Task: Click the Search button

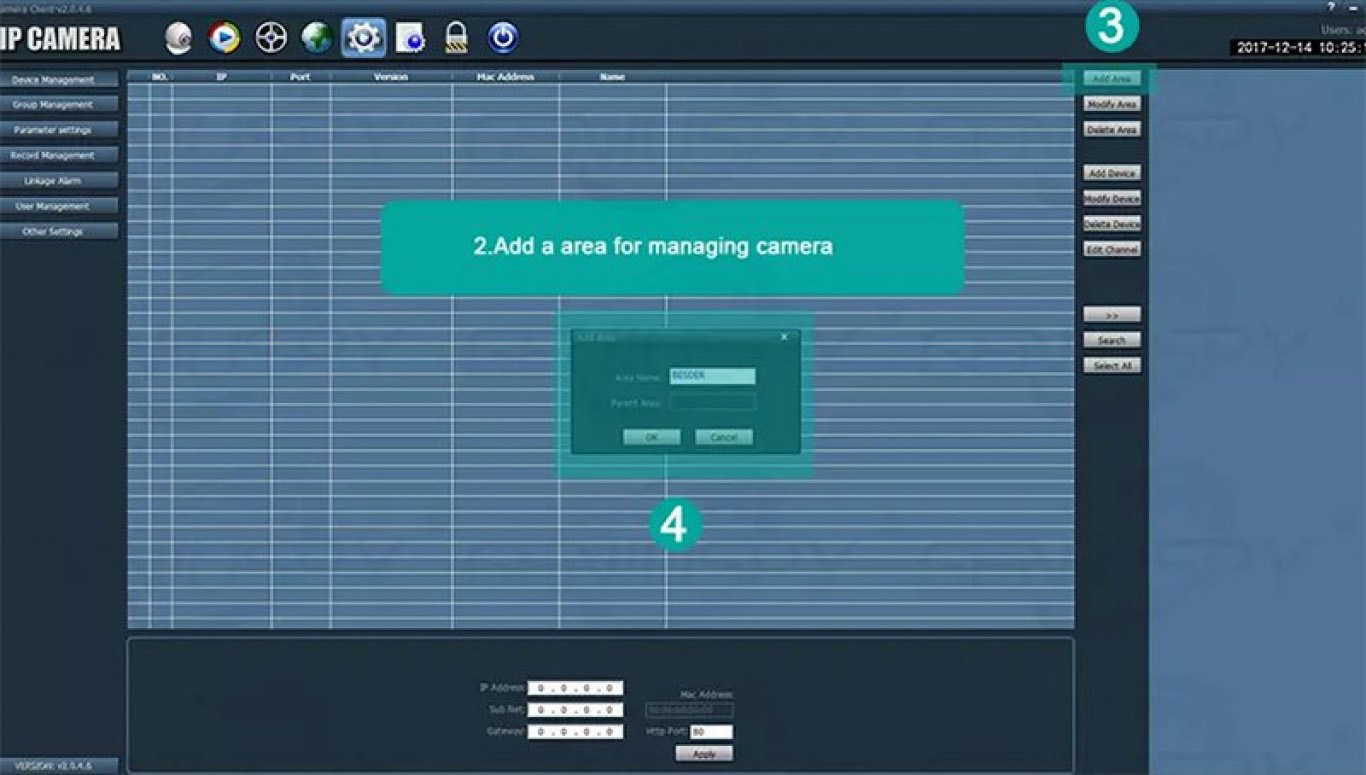Action: [1111, 341]
